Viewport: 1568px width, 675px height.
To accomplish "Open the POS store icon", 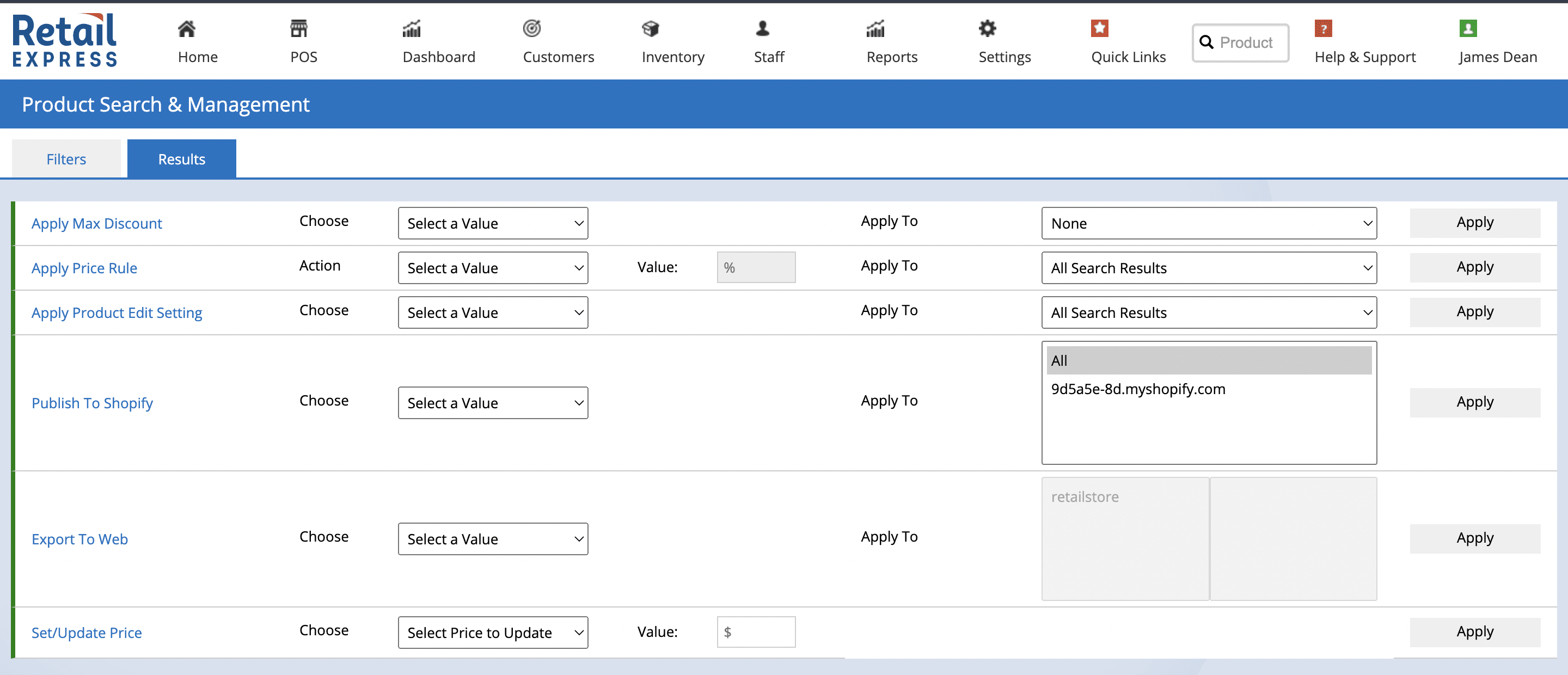I will (299, 28).
